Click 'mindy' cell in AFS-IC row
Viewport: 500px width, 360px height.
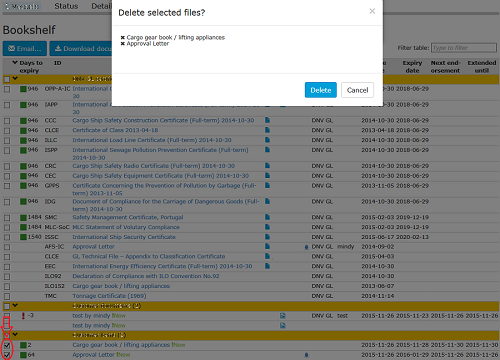coord(346,247)
